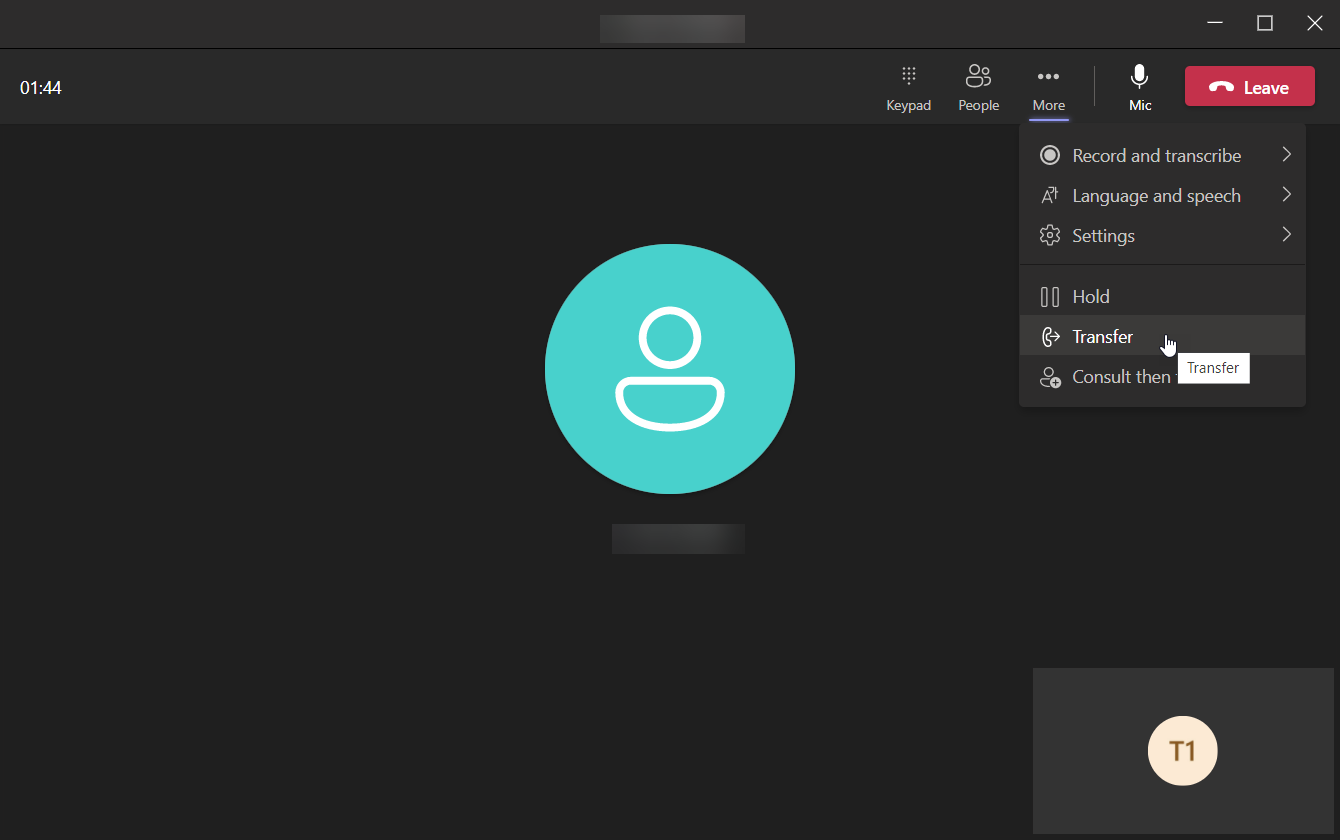Click the More ellipsis icon

click(1048, 77)
